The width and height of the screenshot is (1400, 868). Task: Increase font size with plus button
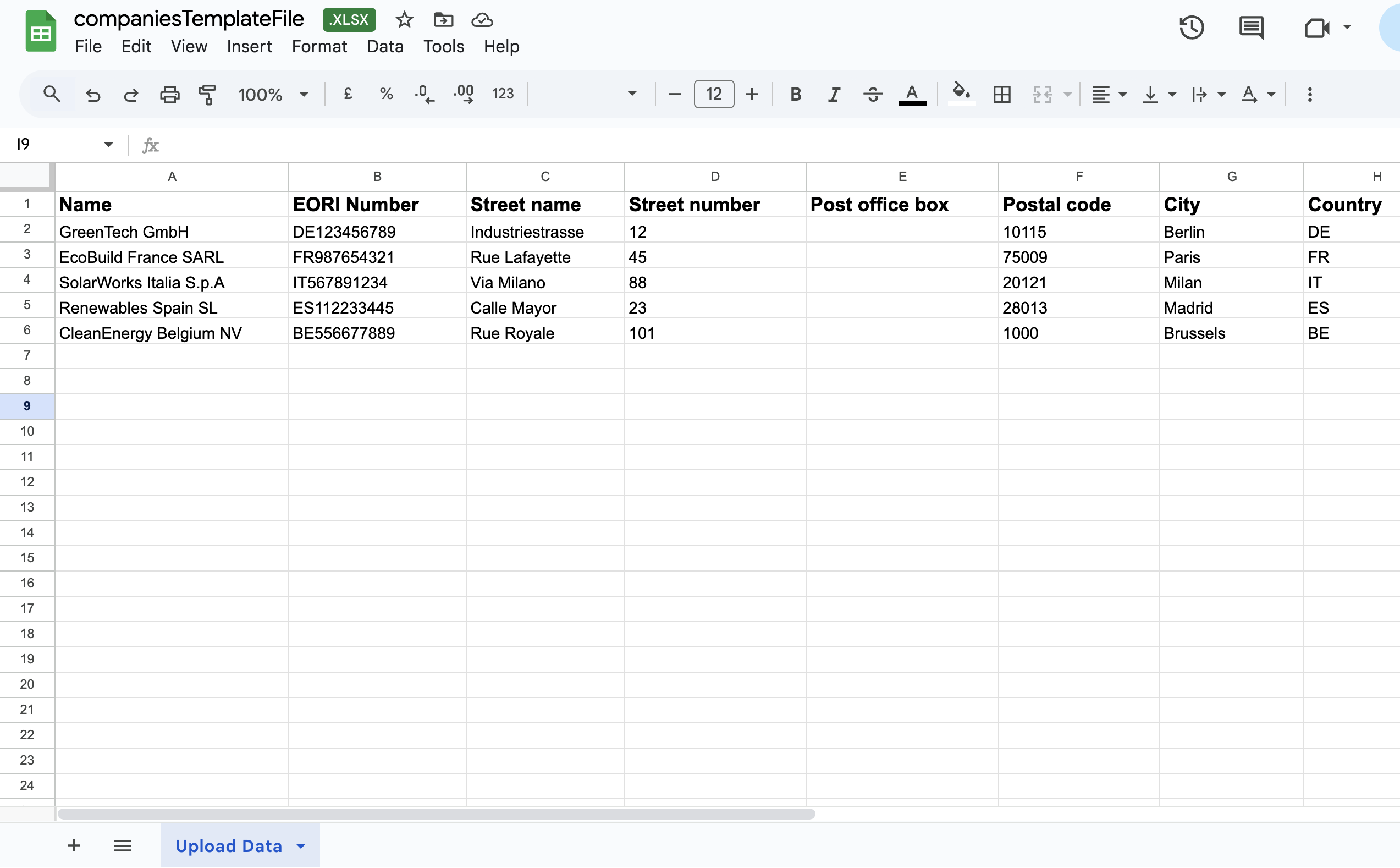(x=752, y=94)
